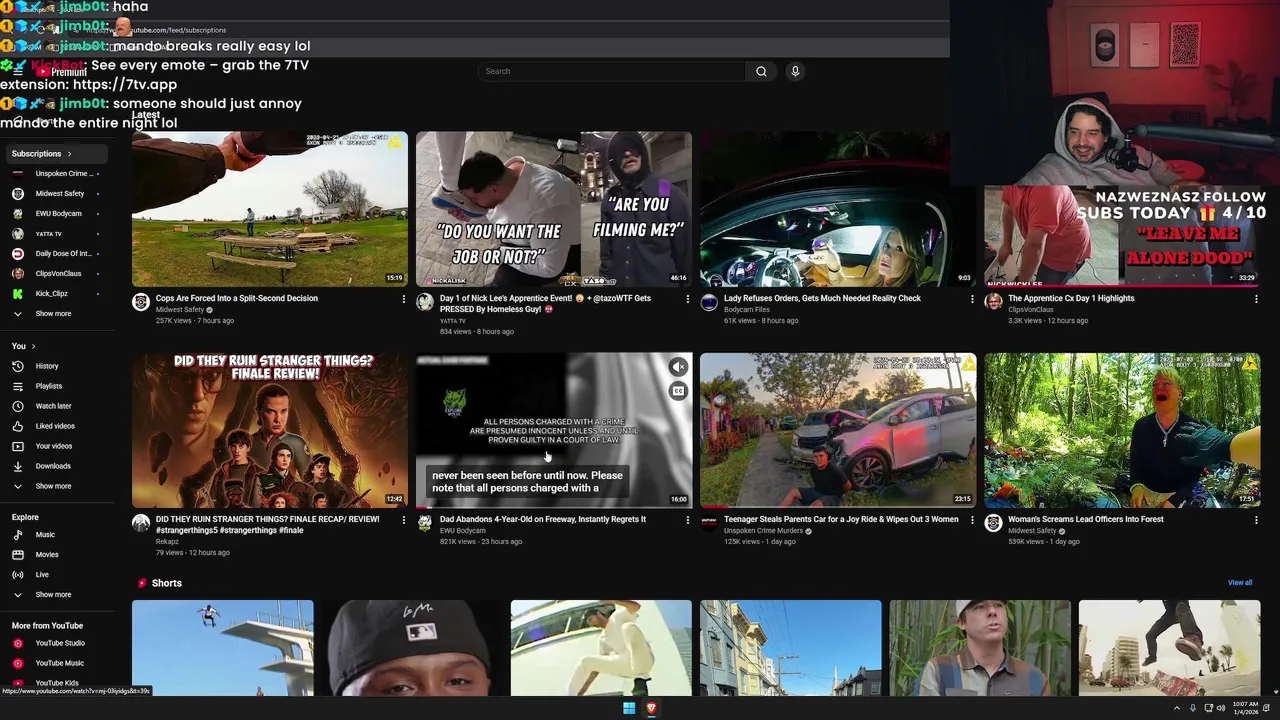Click the taskbar microphone tray icon
Viewport: 1280px width, 720px height.
point(1193,708)
